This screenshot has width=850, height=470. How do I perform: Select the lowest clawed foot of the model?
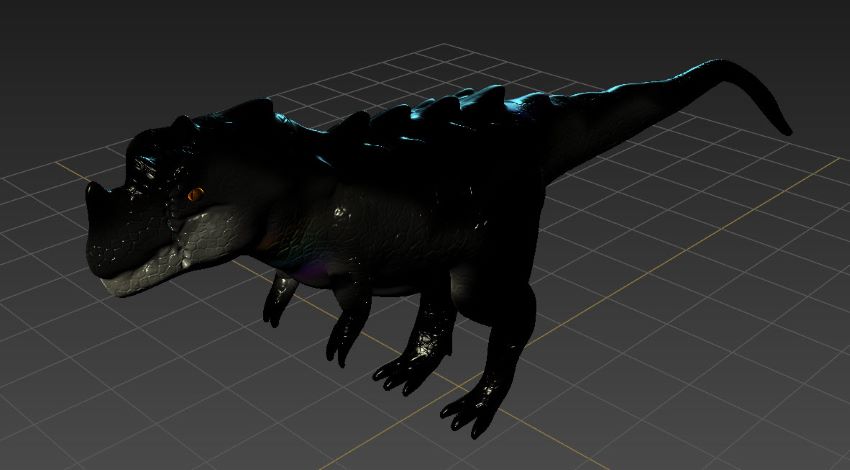pyautogui.click(x=470, y=410)
